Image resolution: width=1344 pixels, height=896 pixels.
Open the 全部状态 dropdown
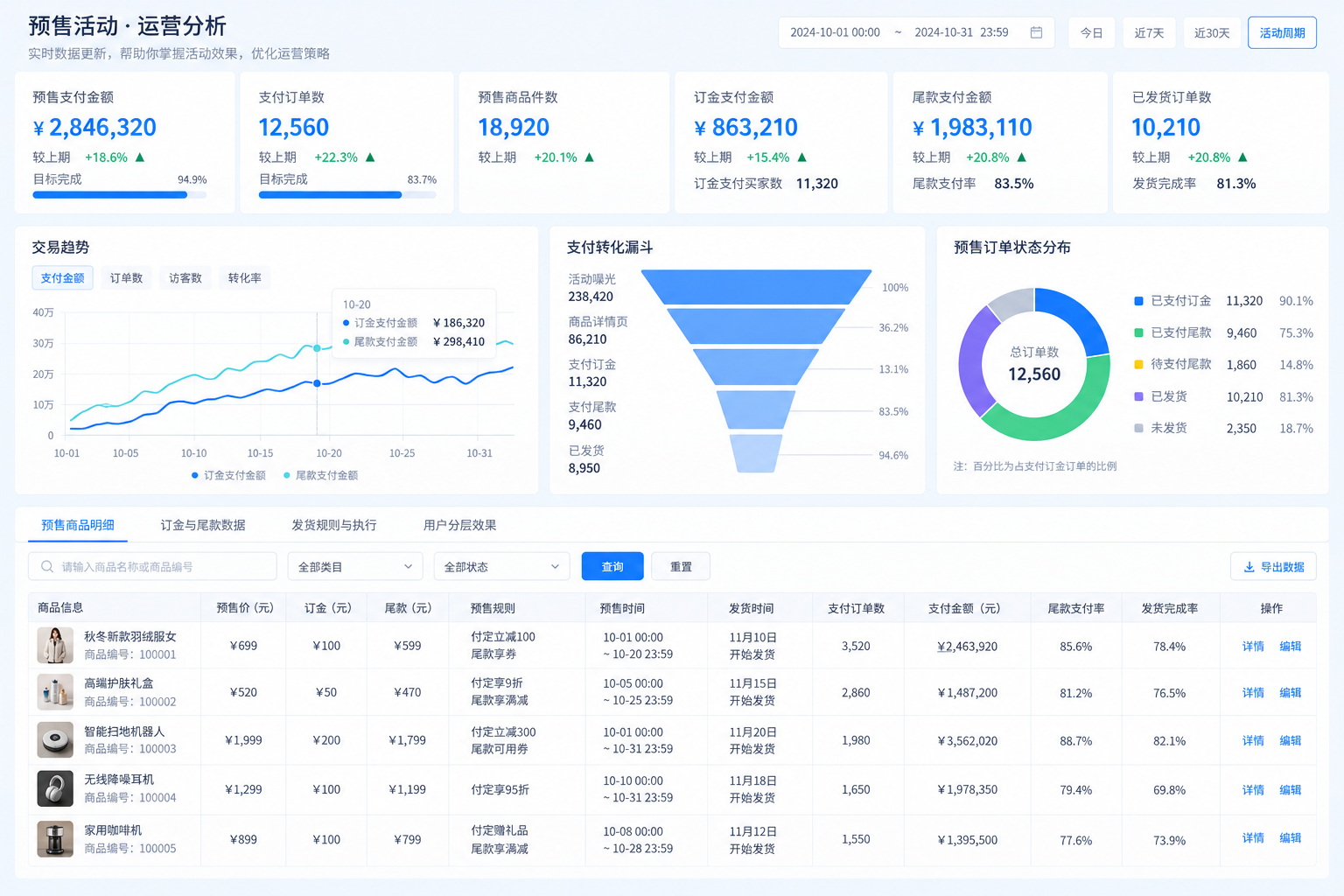(501, 567)
